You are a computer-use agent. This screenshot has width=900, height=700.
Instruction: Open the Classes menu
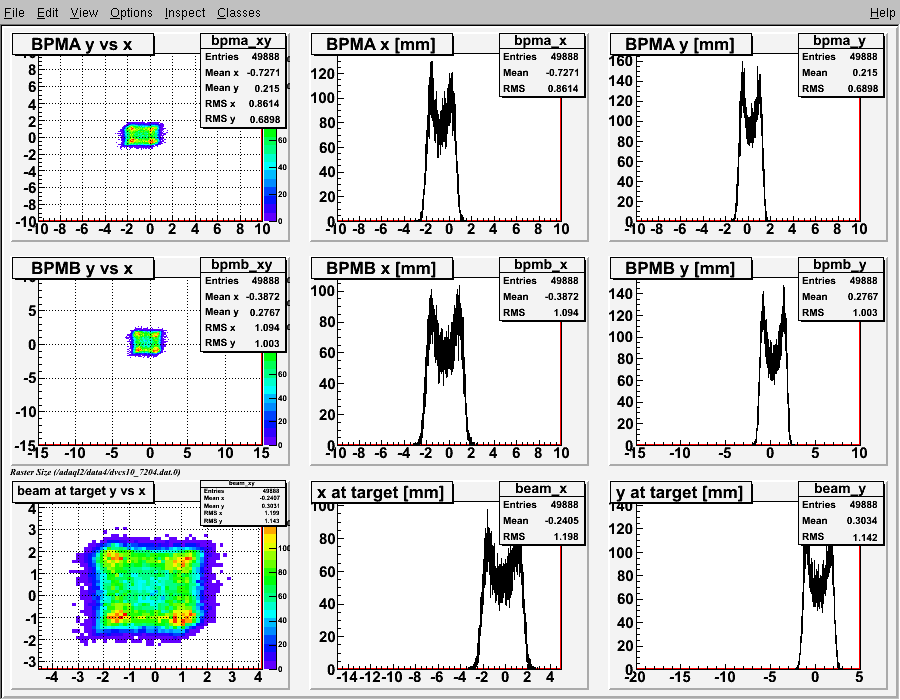pos(239,13)
